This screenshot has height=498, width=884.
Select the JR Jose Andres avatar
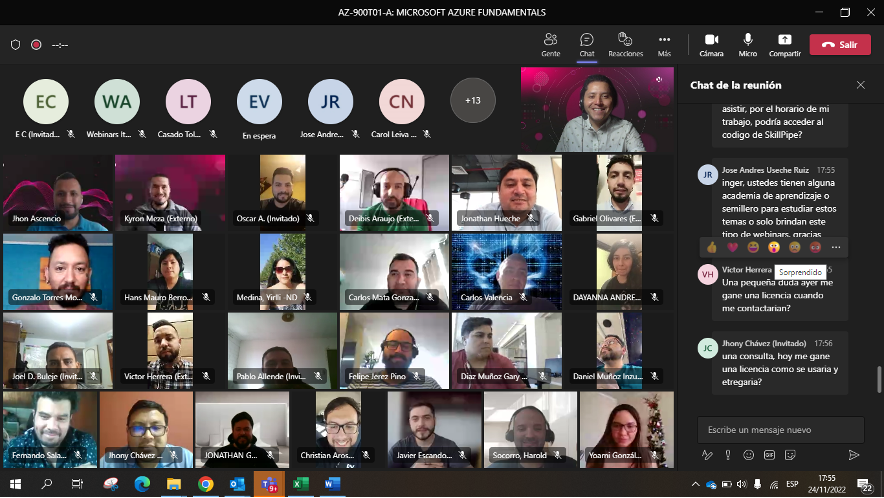coord(330,102)
